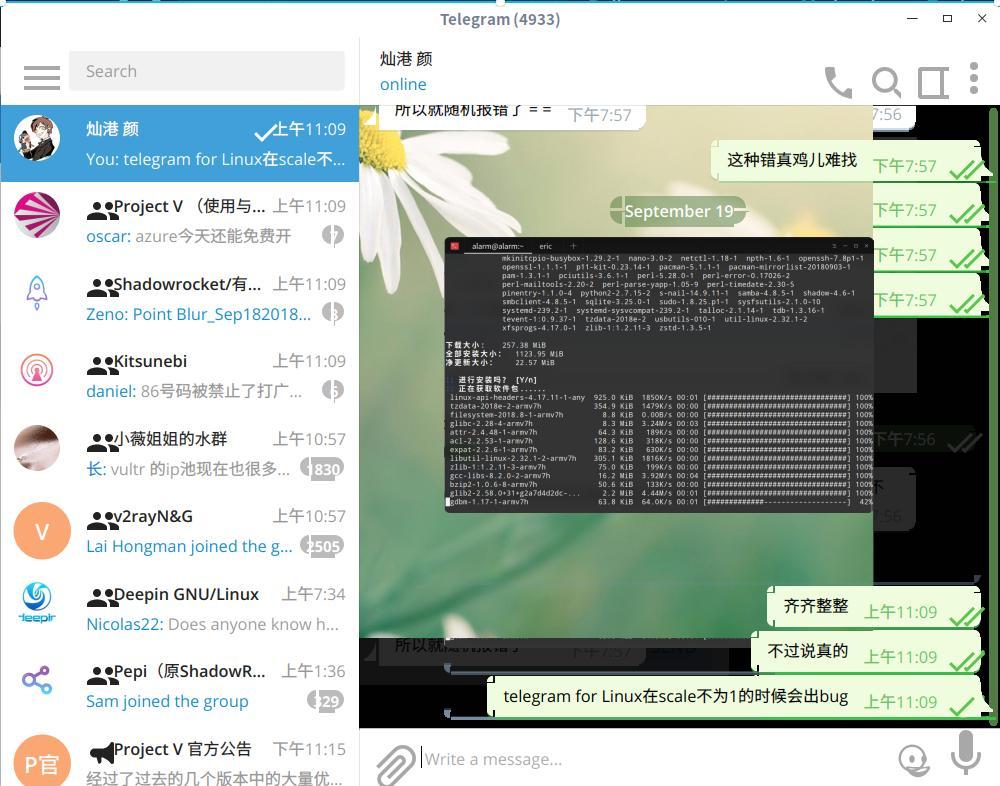
Task: Open the v2rayN&G group chat
Action: [x=180, y=530]
